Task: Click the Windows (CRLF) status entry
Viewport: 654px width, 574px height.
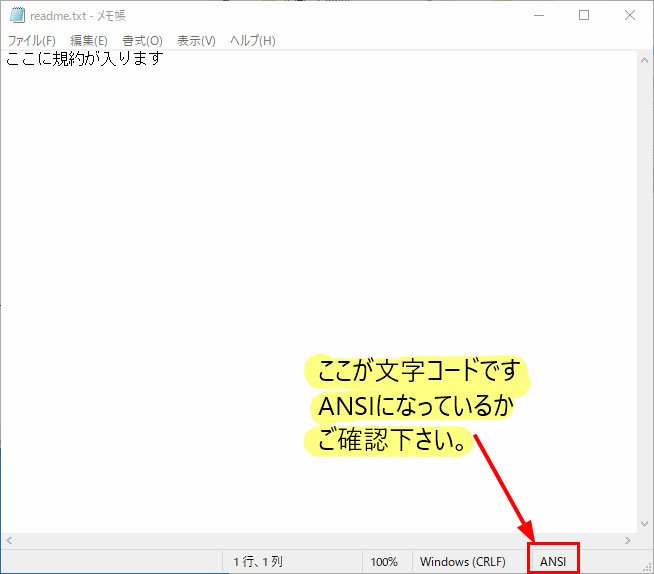Action: (463, 562)
